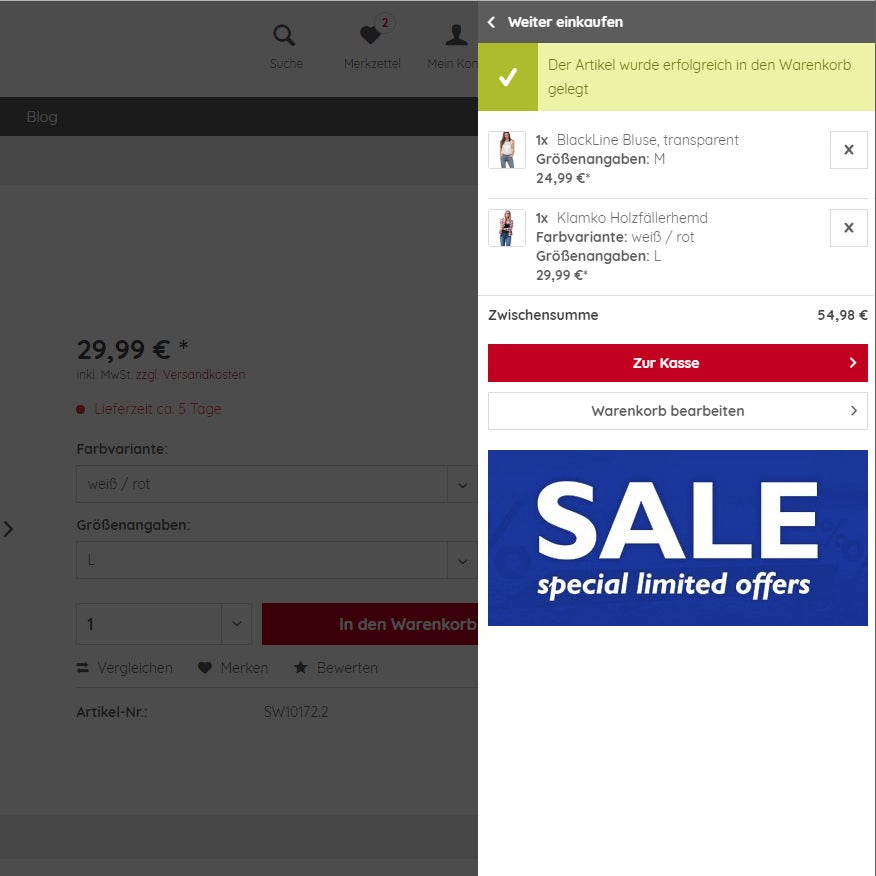Open the Klamko Holzfällerhemd product link
This screenshot has height=876, width=876.
point(632,217)
